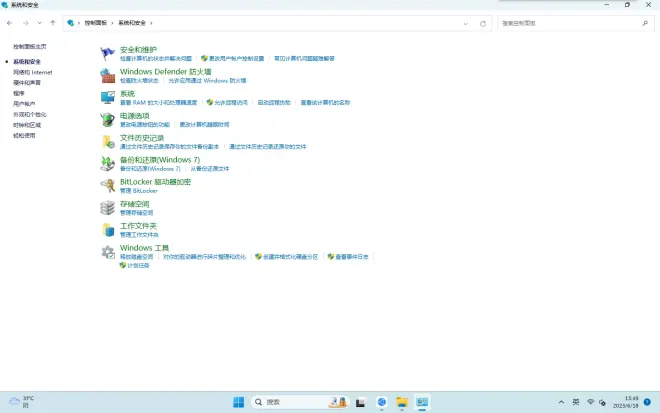Click the 从备份还原文件 link
The height and width of the screenshot is (413, 660).
pyautogui.click(x=210, y=168)
